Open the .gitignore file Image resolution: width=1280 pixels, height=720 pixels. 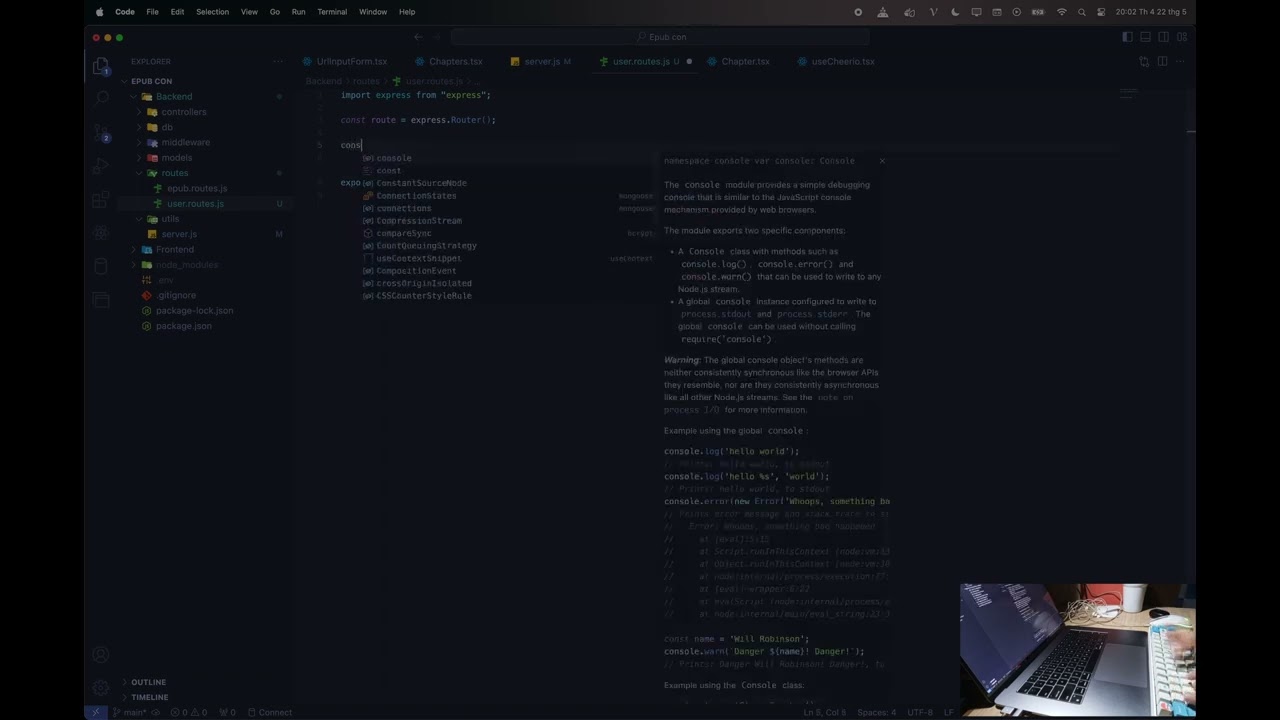[x=176, y=295]
